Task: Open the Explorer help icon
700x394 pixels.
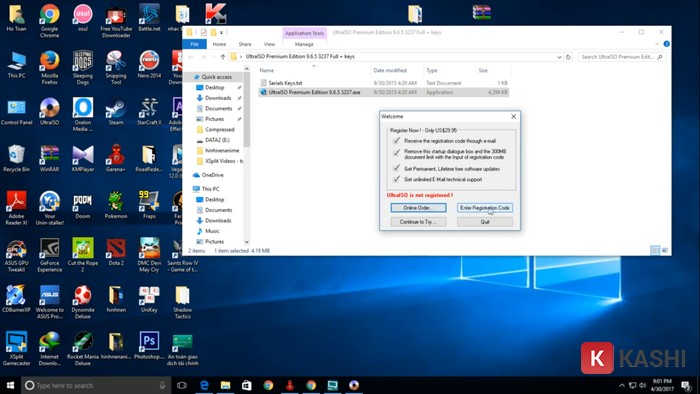Action: tap(666, 44)
